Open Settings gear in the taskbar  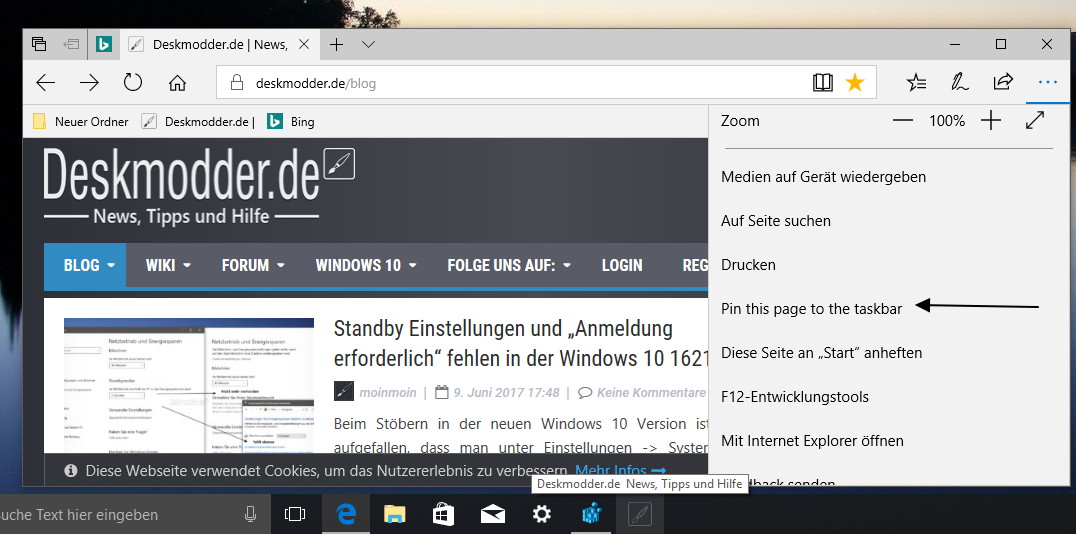[x=541, y=514]
